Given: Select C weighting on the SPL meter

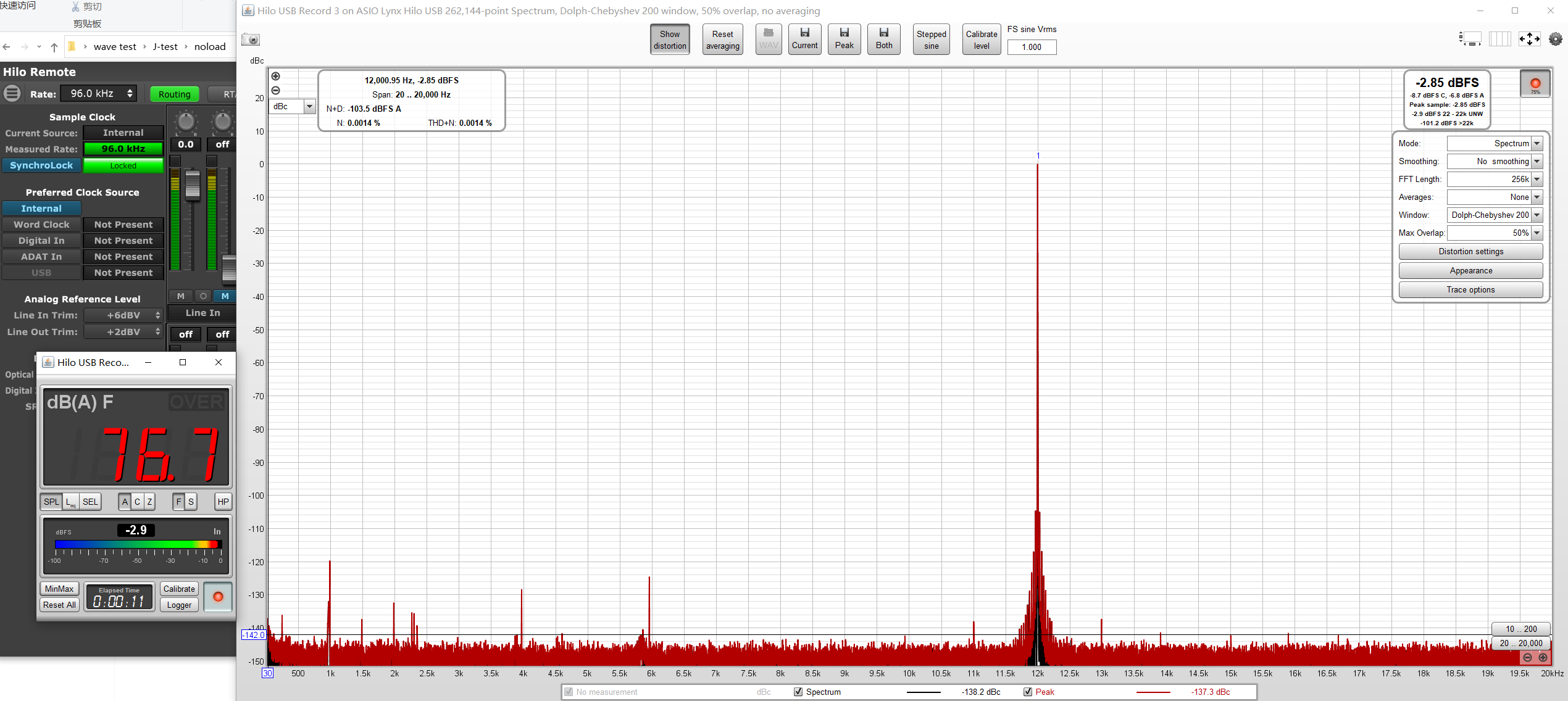Looking at the screenshot, I should [x=137, y=502].
